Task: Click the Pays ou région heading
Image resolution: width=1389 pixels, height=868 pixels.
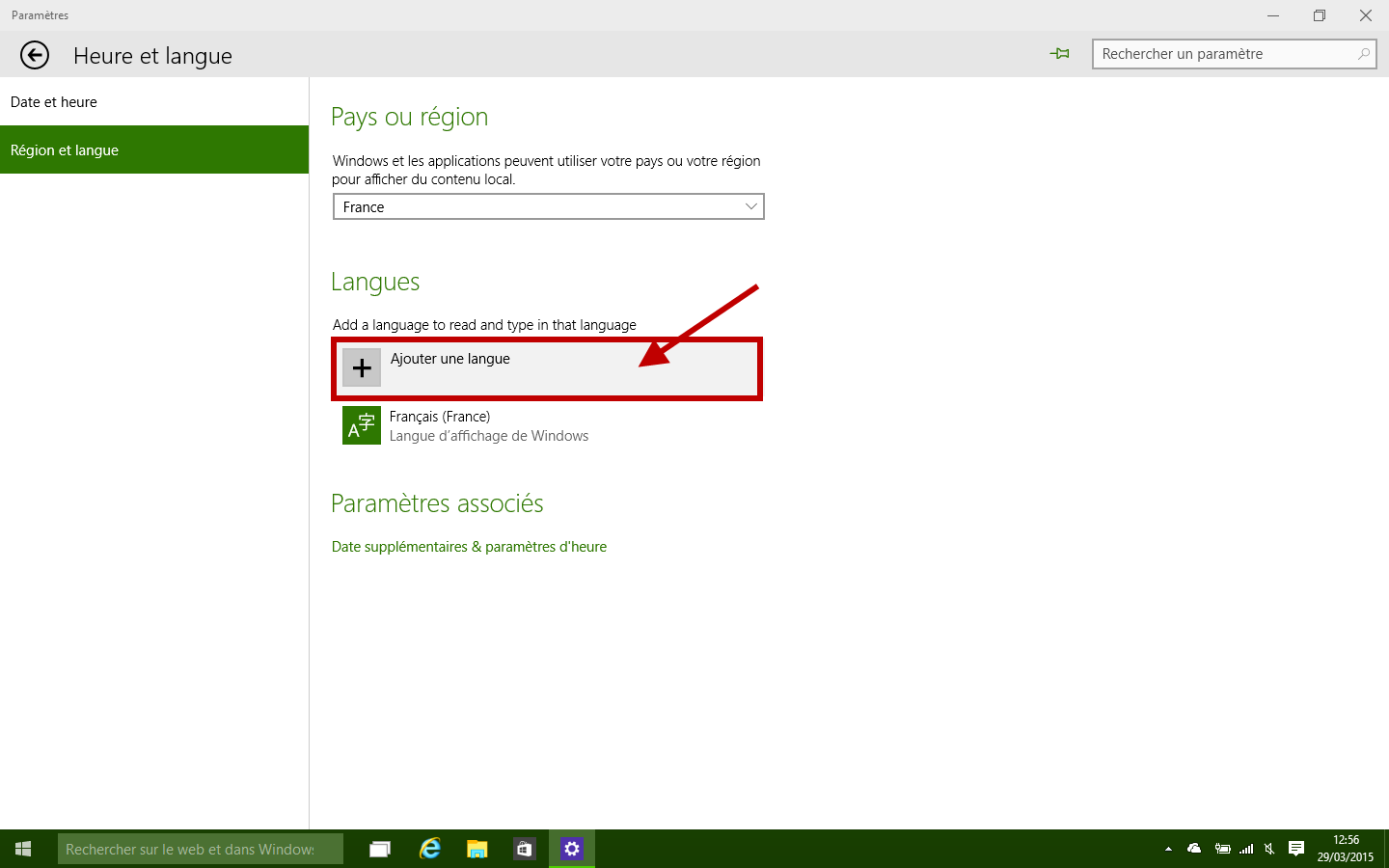Action: [410, 117]
